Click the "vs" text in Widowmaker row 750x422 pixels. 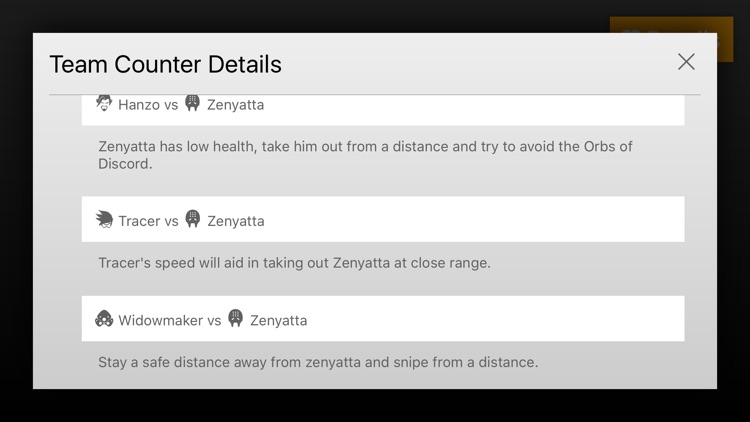pos(214,321)
